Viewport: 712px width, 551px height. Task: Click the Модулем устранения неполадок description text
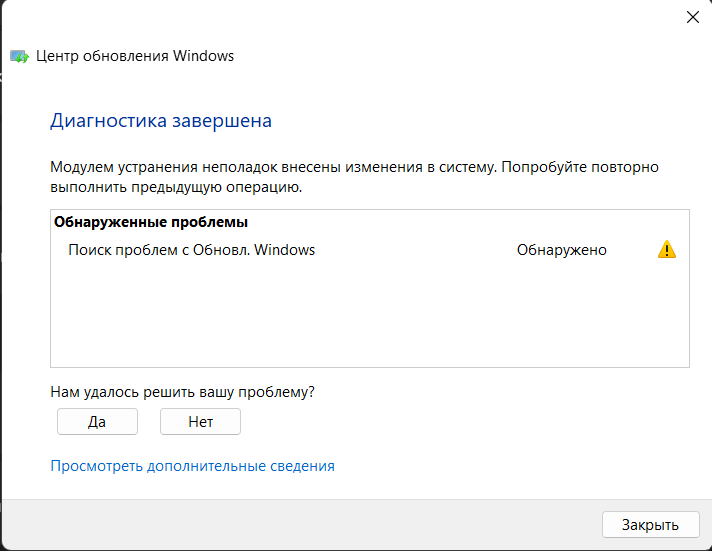(x=354, y=177)
